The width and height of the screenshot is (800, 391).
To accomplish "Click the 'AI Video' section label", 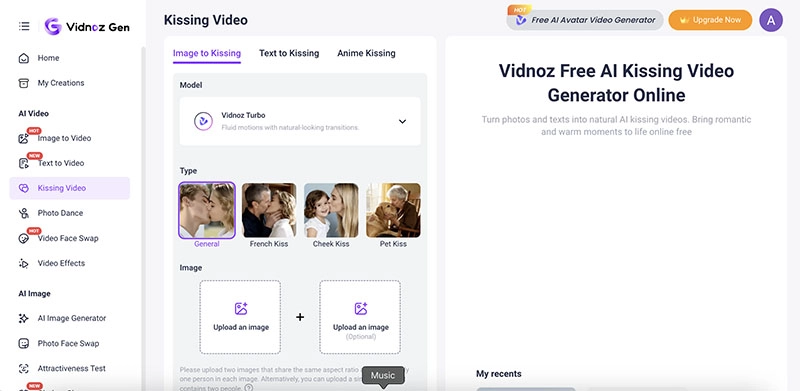I will tap(34, 113).
